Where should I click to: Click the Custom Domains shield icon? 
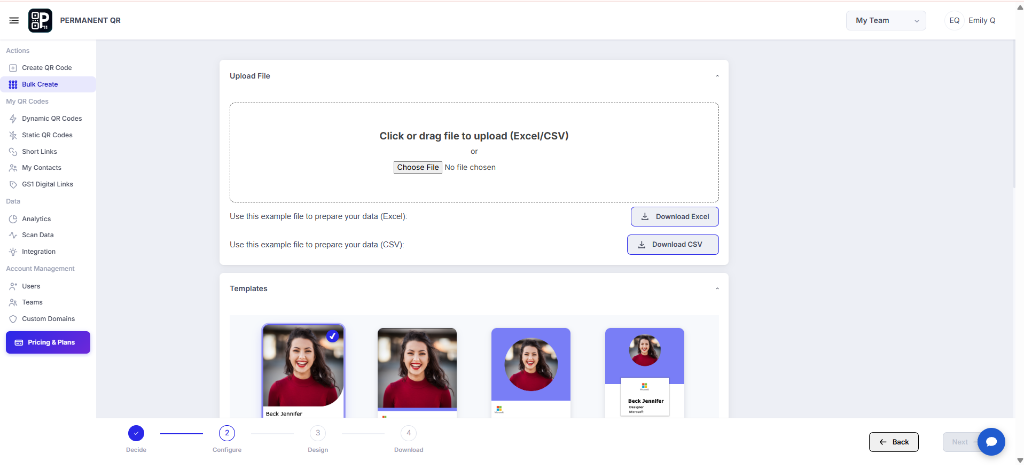(13, 319)
